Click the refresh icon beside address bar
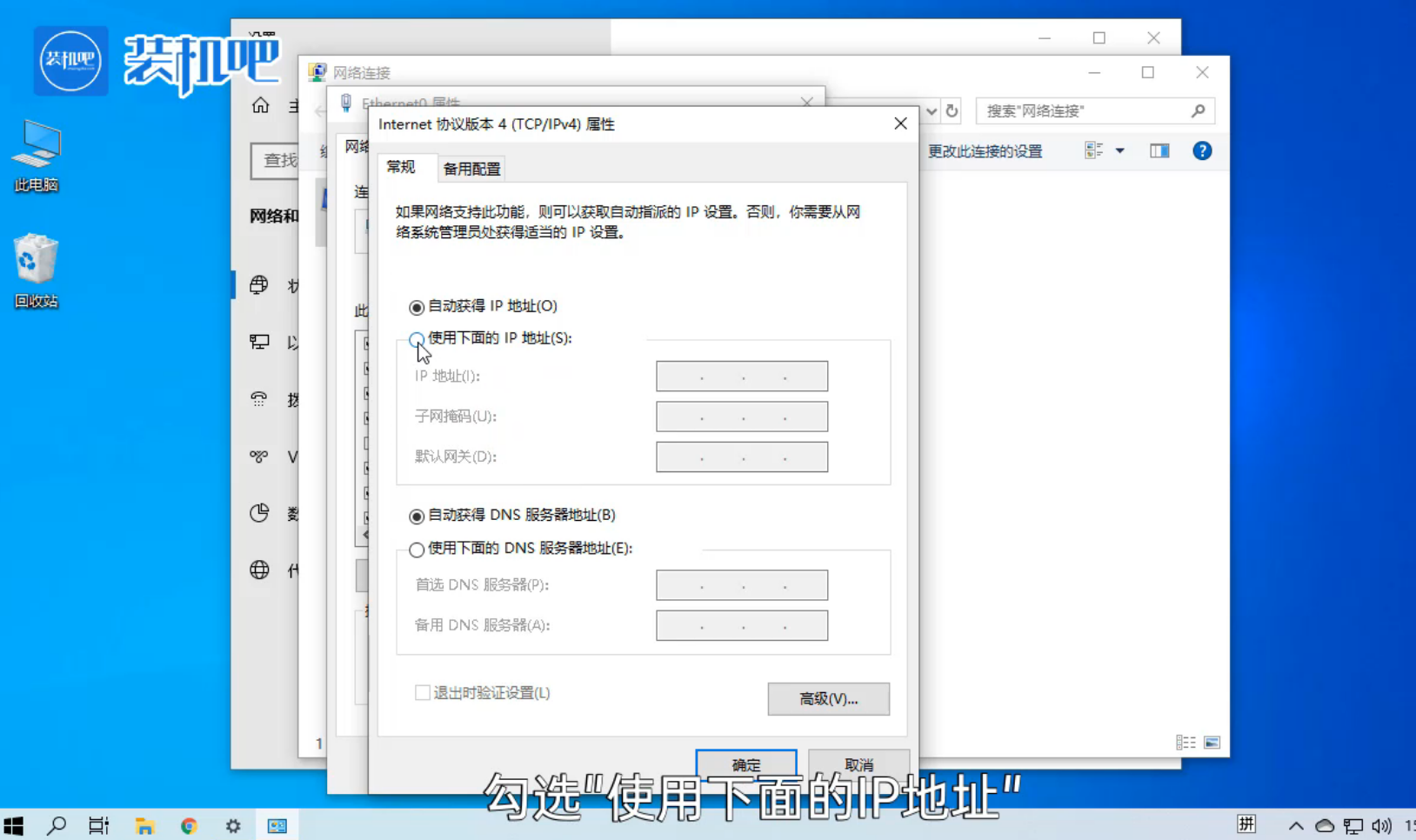 [x=952, y=111]
